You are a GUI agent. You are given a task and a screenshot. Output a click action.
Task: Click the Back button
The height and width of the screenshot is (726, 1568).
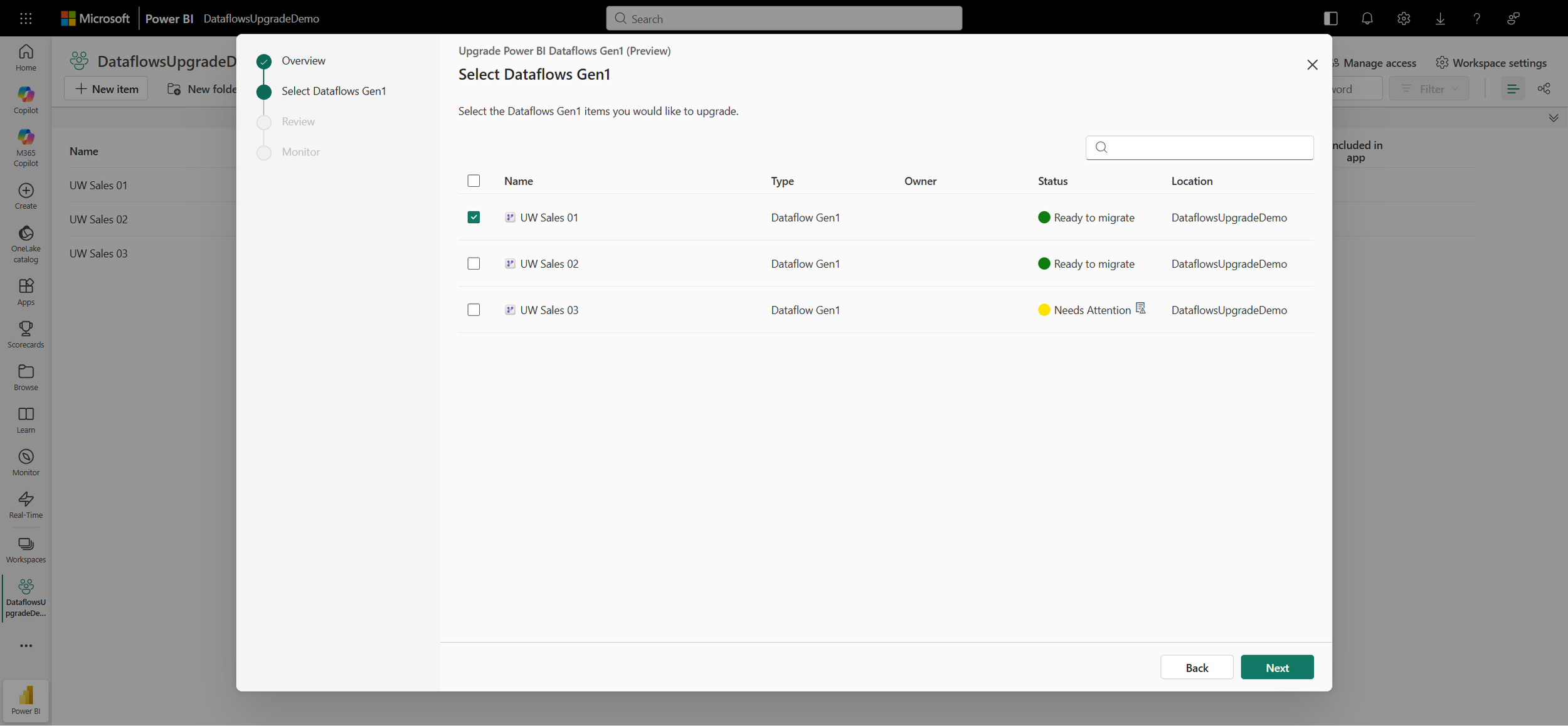coord(1197,668)
